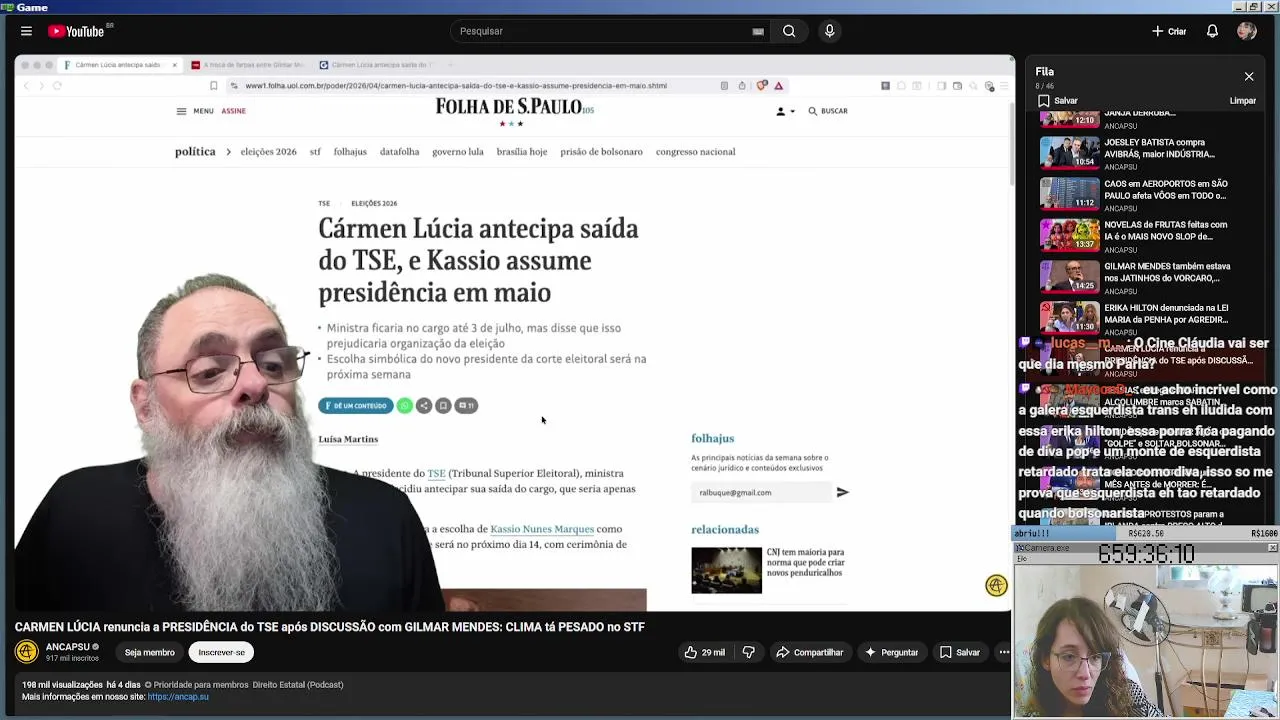Open the three-dot more actions menu

click(1004, 652)
